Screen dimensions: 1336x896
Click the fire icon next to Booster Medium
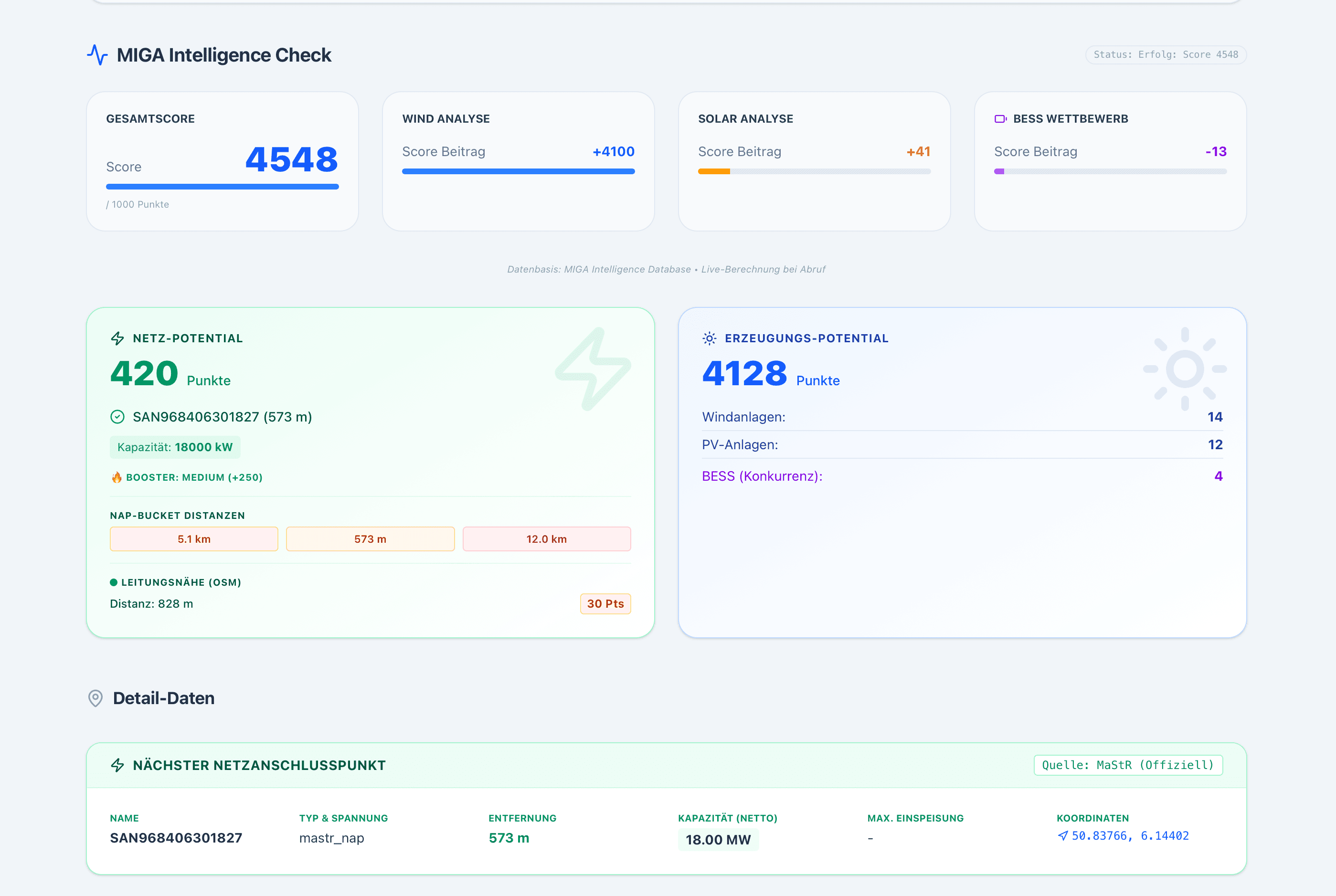tap(117, 476)
